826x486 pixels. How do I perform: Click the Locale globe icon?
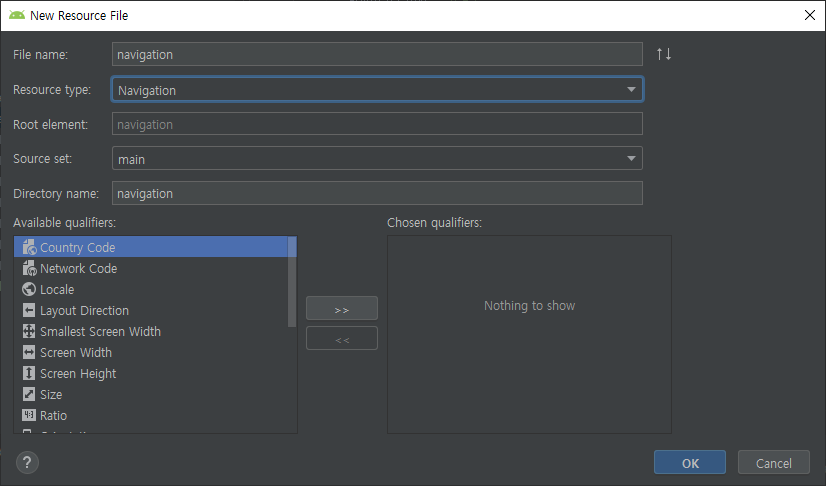pyautogui.click(x=29, y=289)
